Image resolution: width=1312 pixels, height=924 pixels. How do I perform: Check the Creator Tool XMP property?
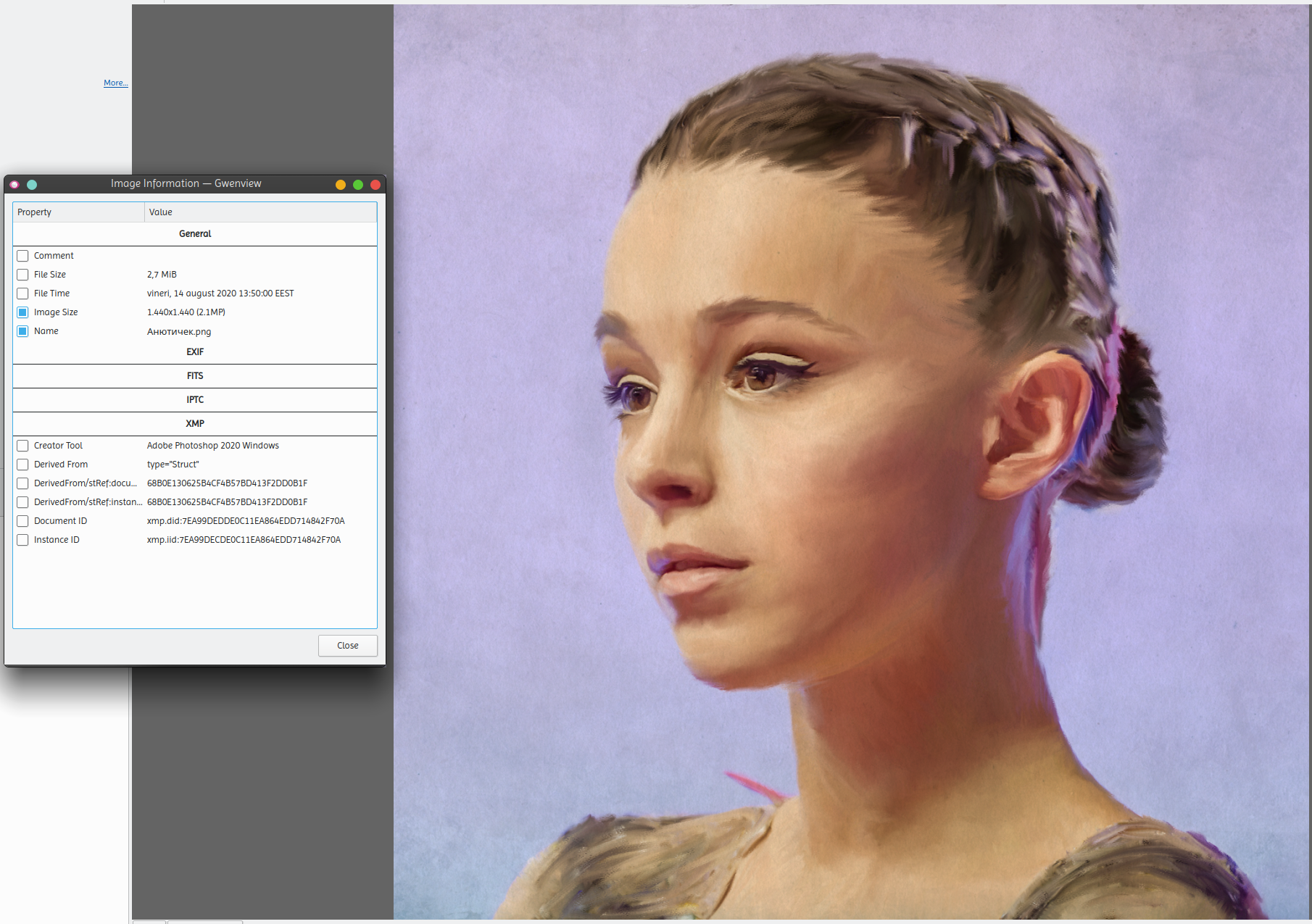22,446
